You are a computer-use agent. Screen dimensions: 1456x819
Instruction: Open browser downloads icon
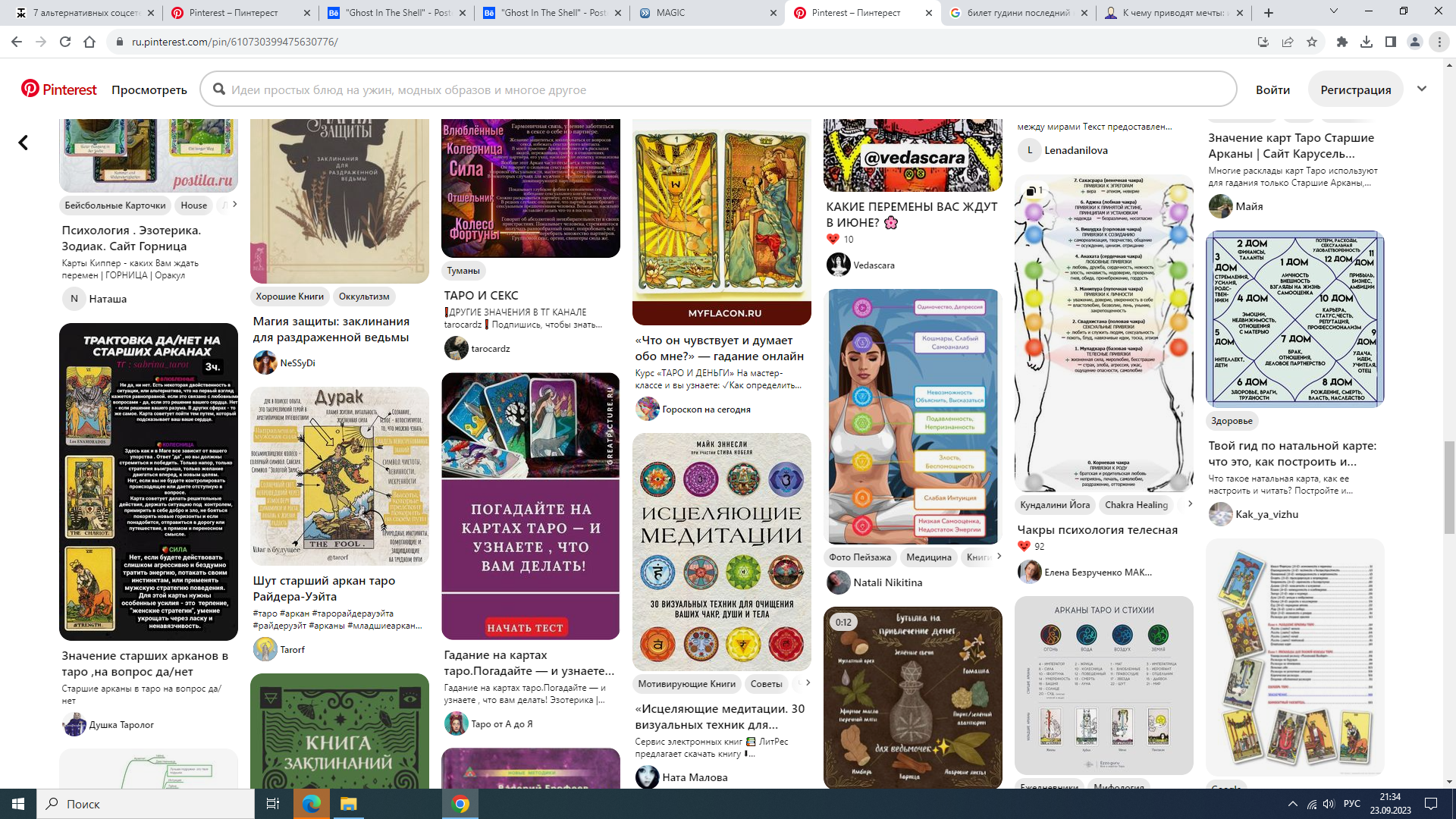click(1367, 42)
